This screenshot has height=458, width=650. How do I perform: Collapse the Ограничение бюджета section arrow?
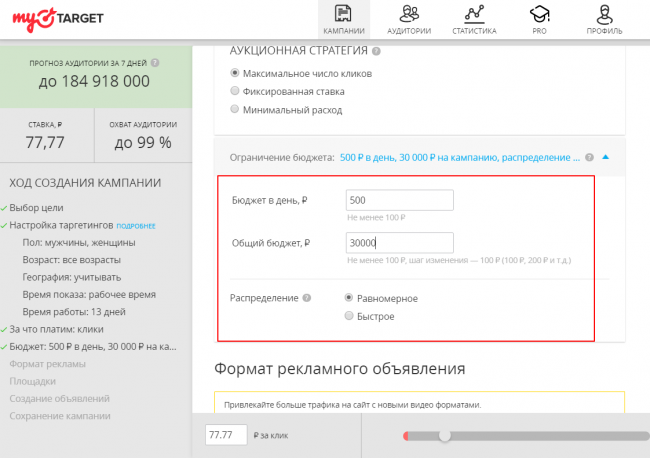pyautogui.click(x=605, y=157)
